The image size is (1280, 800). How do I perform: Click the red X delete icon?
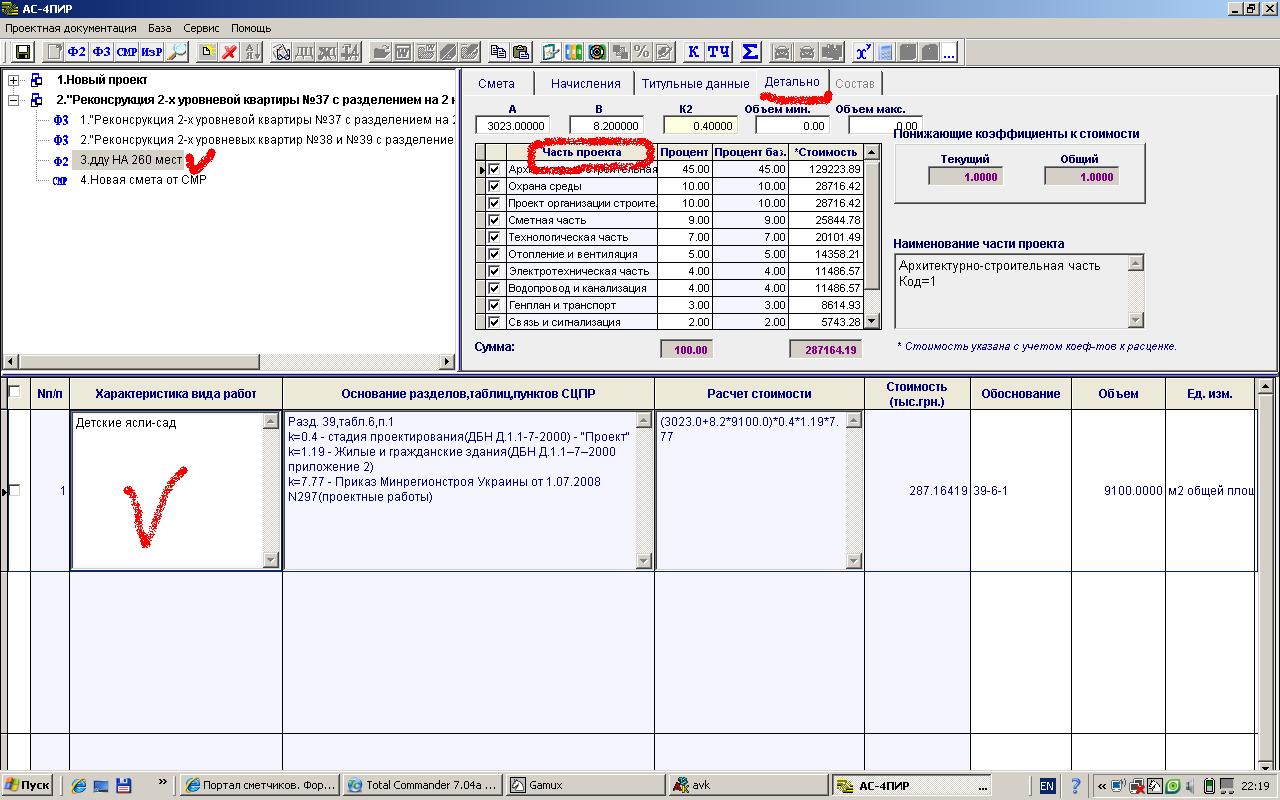point(229,52)
